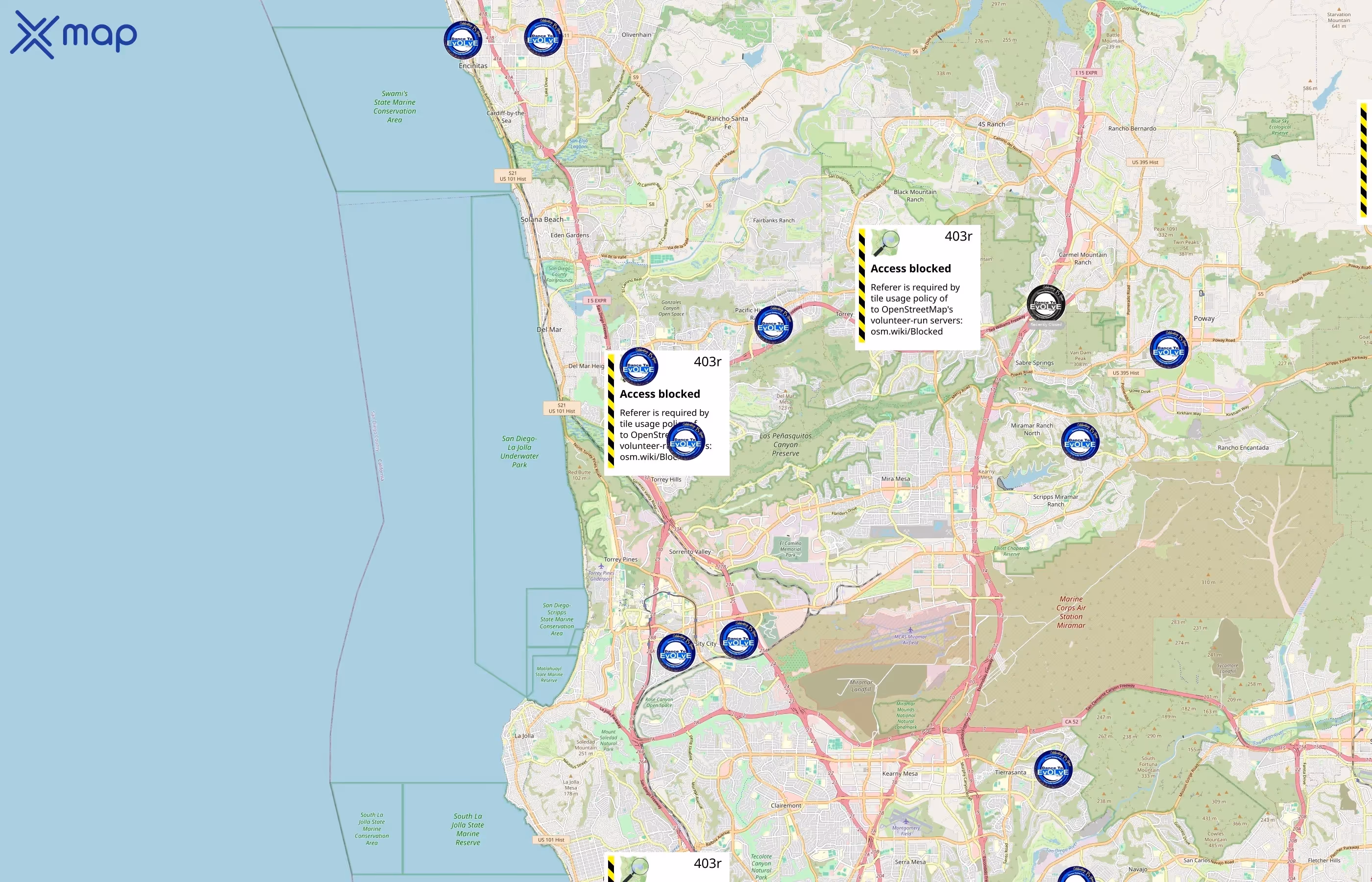Click the 403r code at the map's bottom edge
Screen dimensions: 1372x882
point(707,864)
